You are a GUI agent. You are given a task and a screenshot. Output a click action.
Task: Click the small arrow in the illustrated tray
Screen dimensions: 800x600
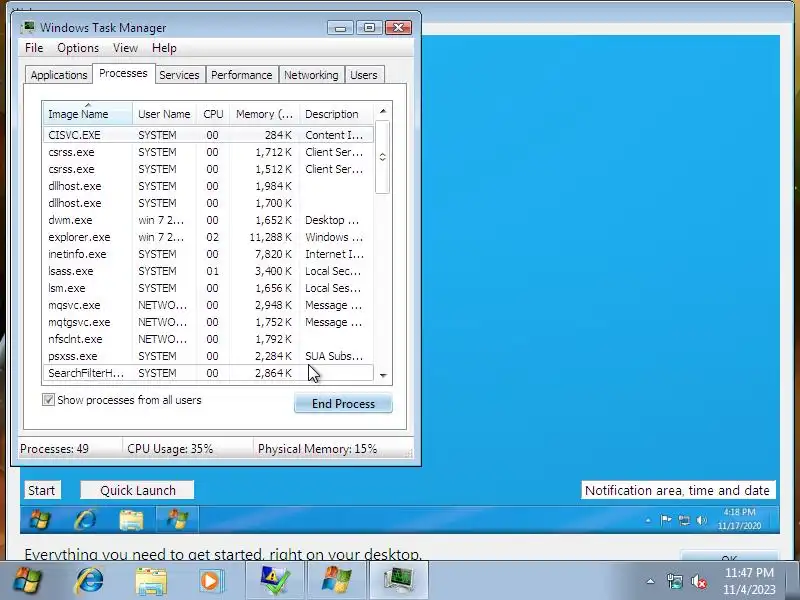pyautogui.click(x=648, y=520)
